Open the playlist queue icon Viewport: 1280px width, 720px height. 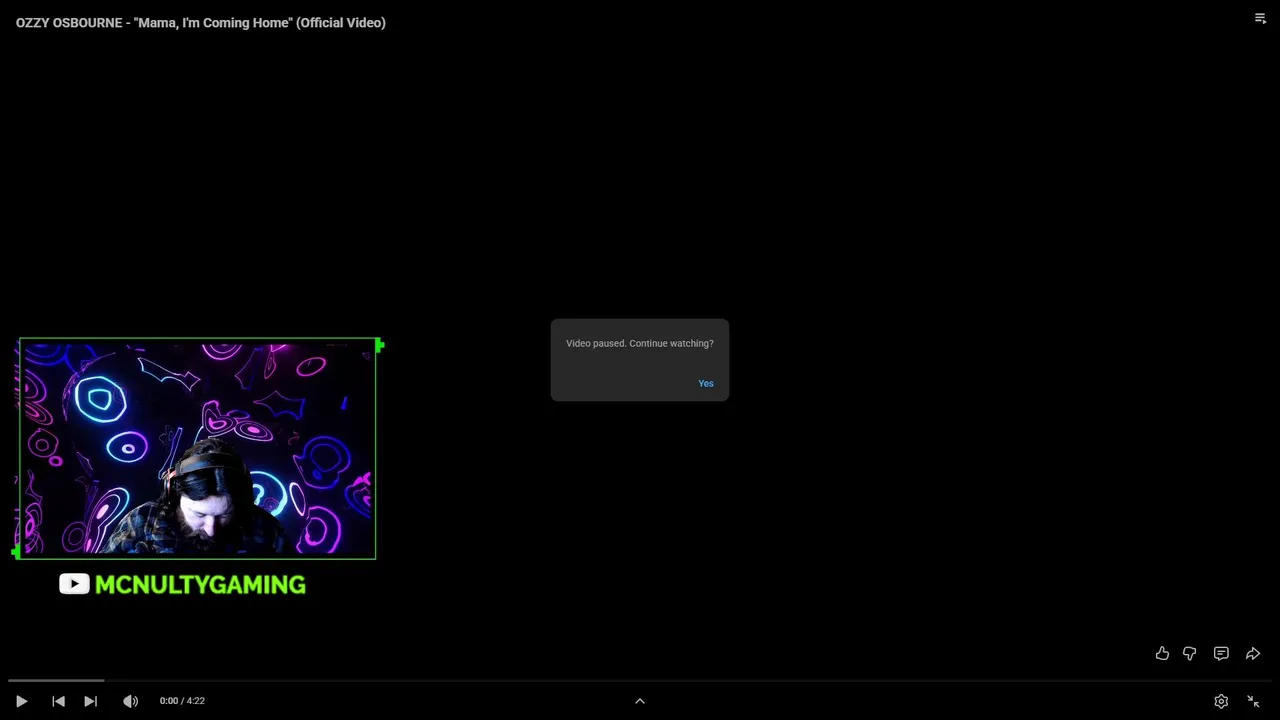click(1260, 18)
